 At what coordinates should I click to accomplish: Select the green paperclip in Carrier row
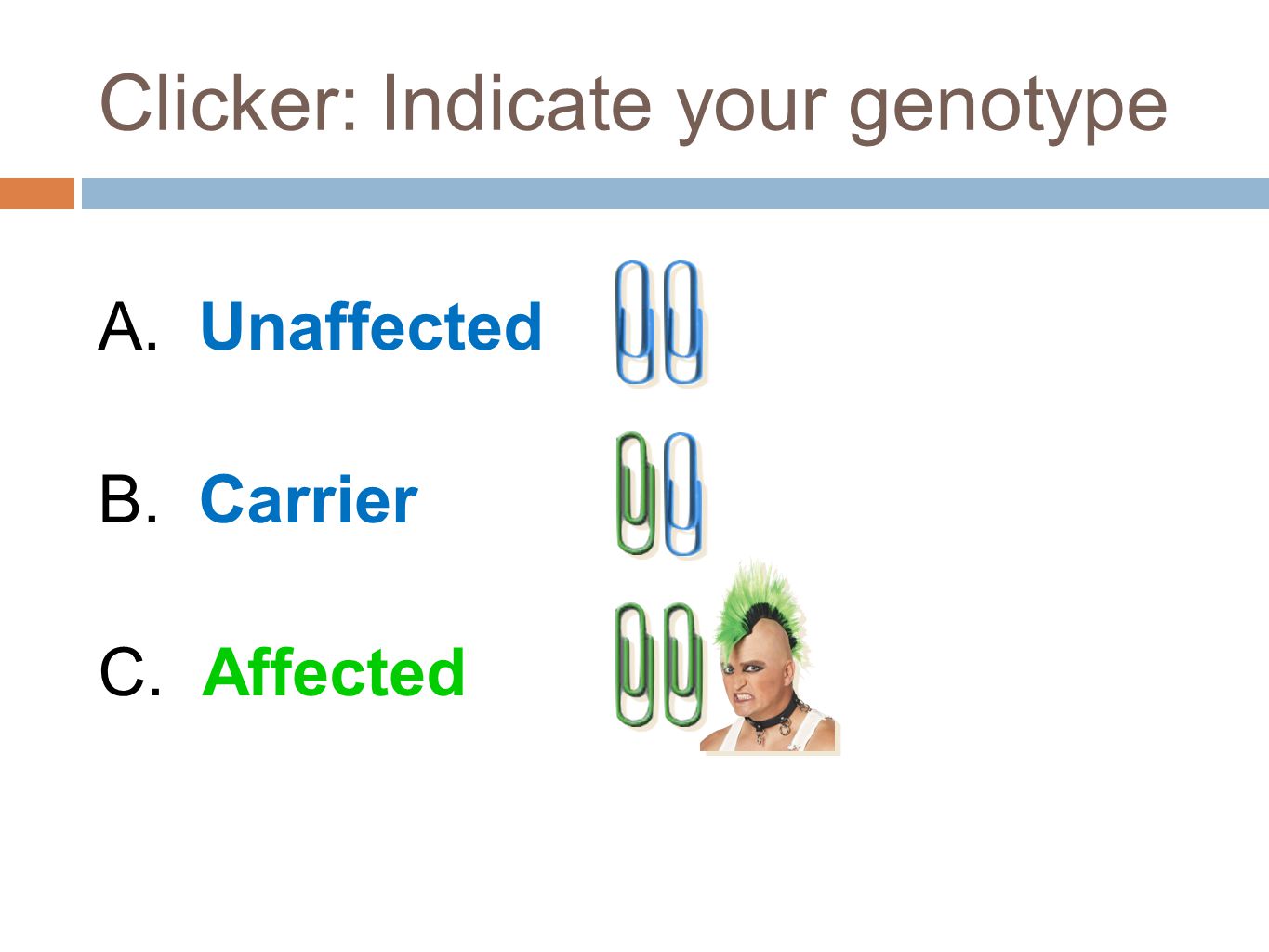635,494
